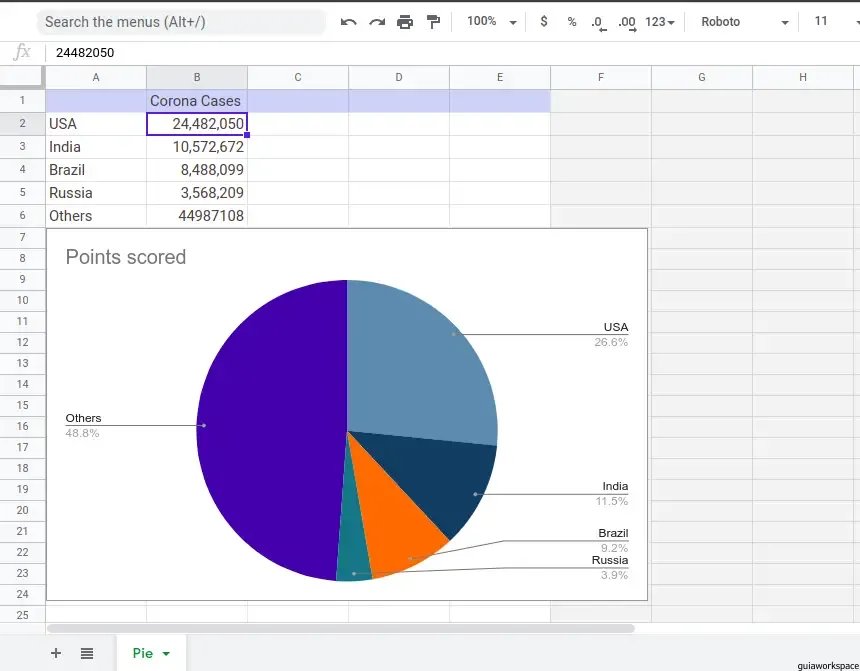Select cell with 8,488,099

(x=197, y=170)
